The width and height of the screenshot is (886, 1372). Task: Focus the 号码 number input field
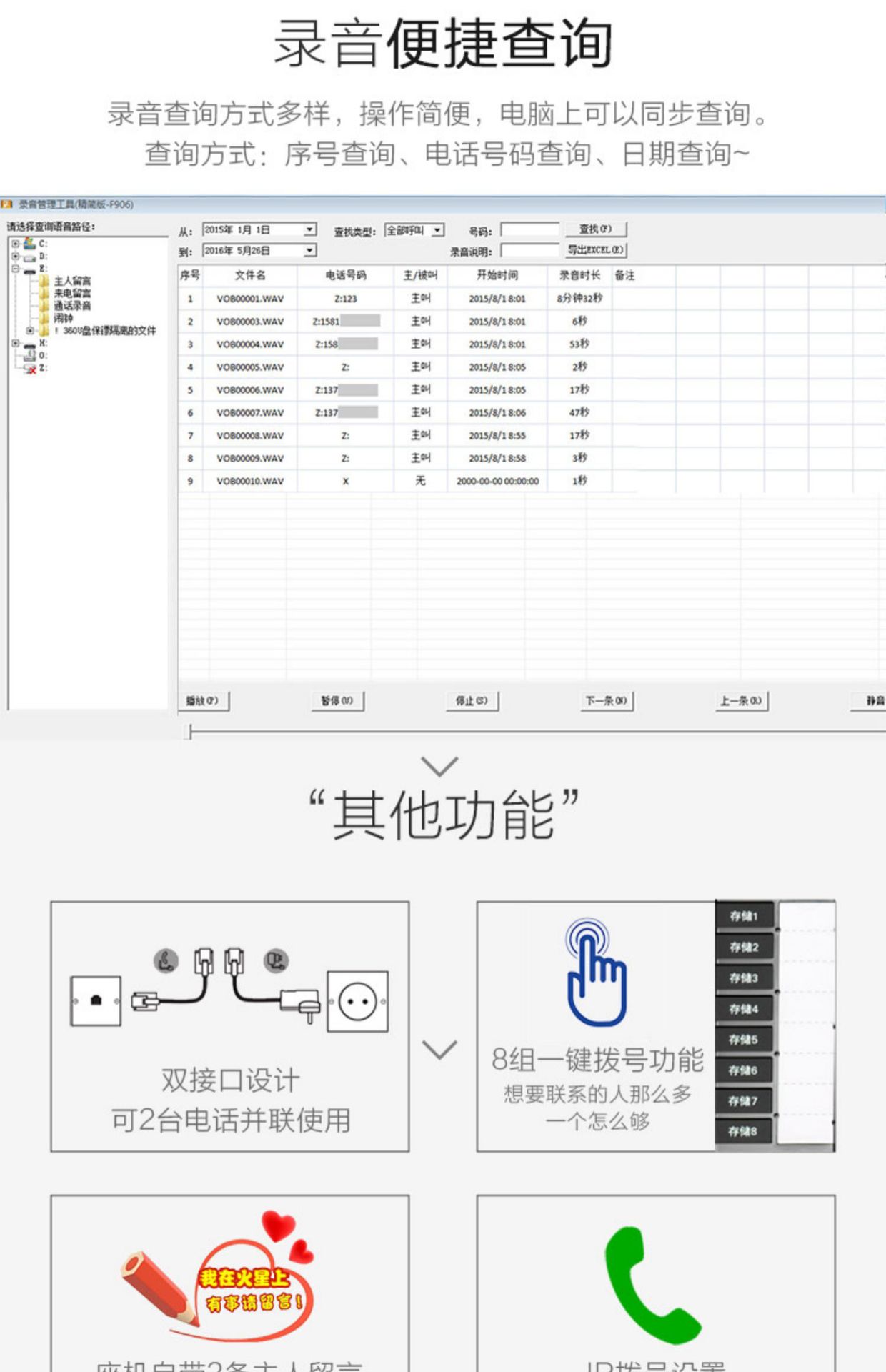click(530, 229)
